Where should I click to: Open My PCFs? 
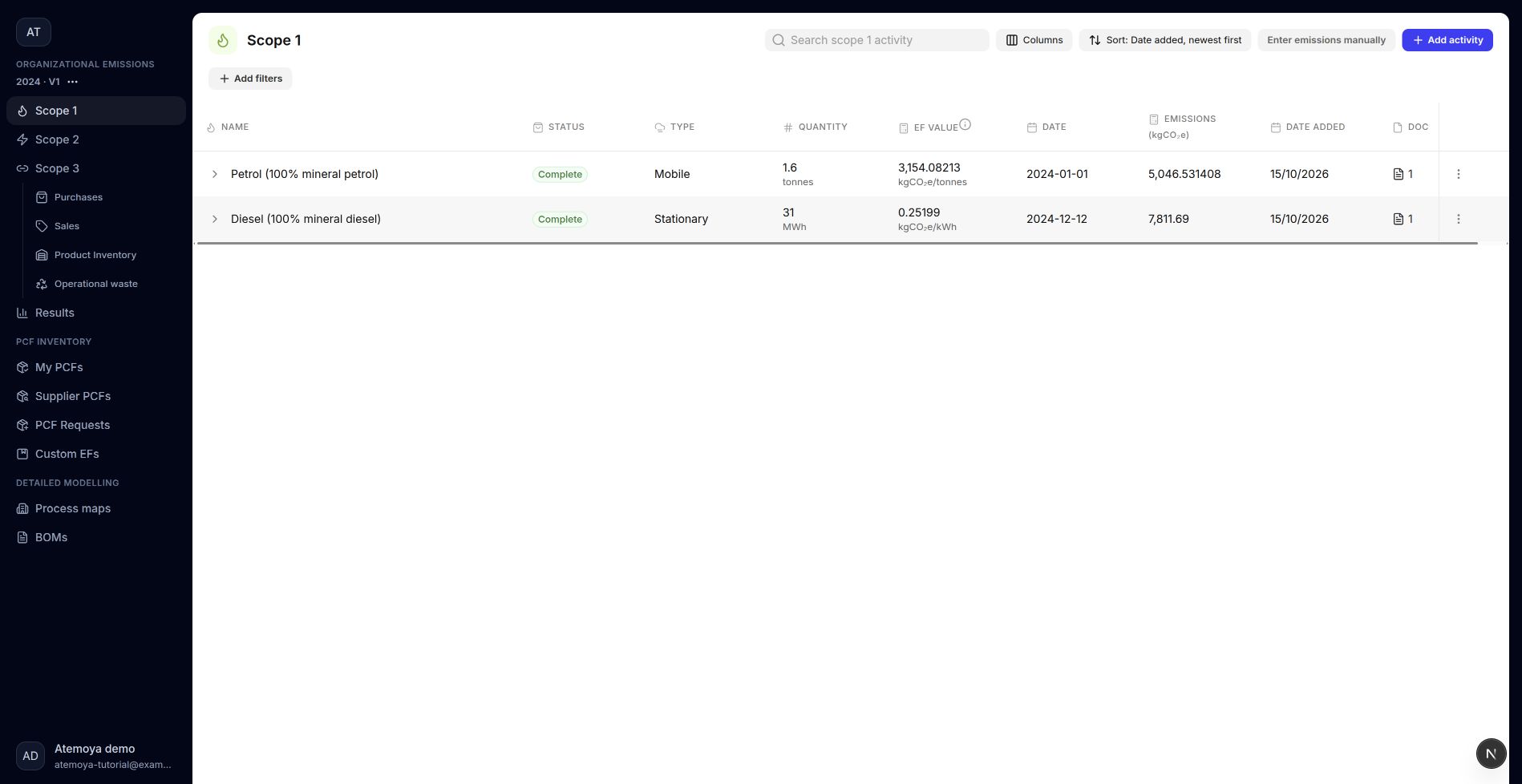[x=96, y=367]
